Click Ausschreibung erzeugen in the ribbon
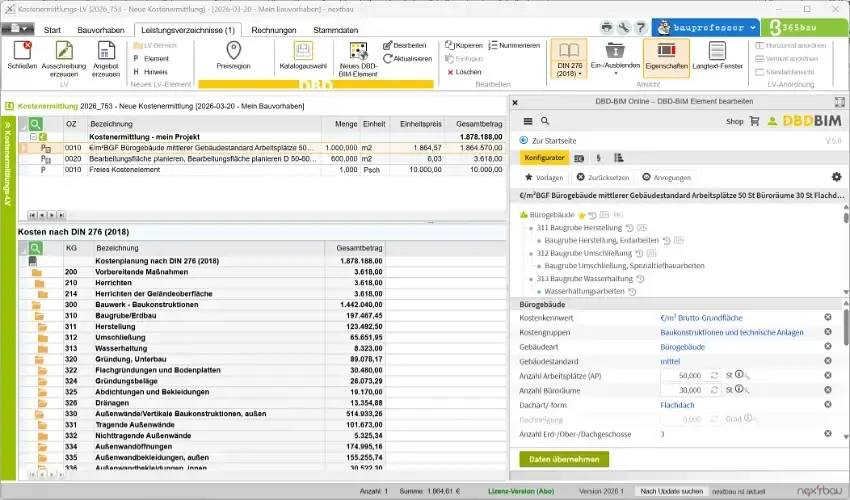This screenshot has height=500, width=850. click(x=64, y=59)
